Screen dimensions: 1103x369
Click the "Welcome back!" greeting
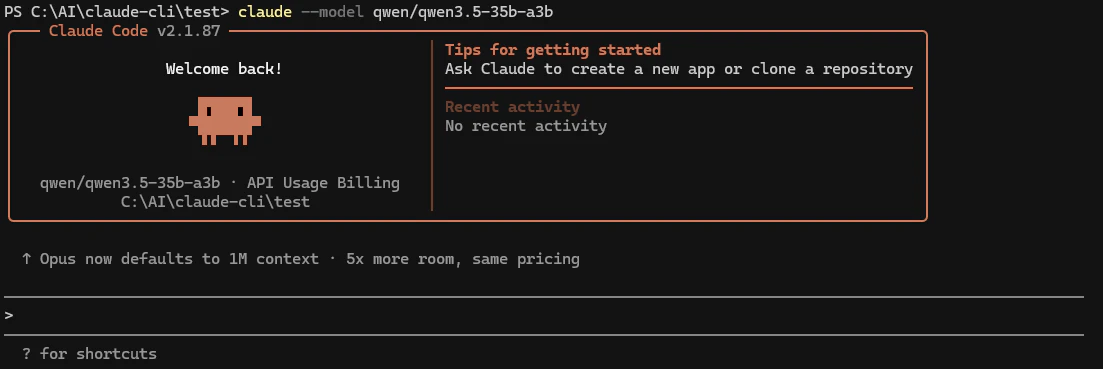pos(224,69)
